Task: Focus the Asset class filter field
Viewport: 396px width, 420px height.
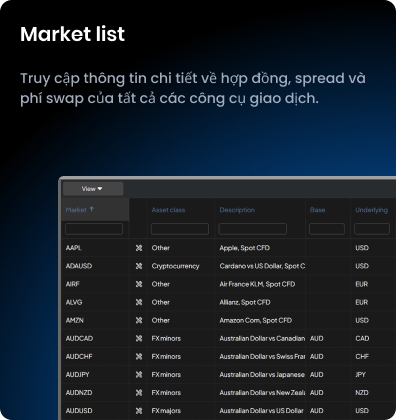Action: pos(180,229)
